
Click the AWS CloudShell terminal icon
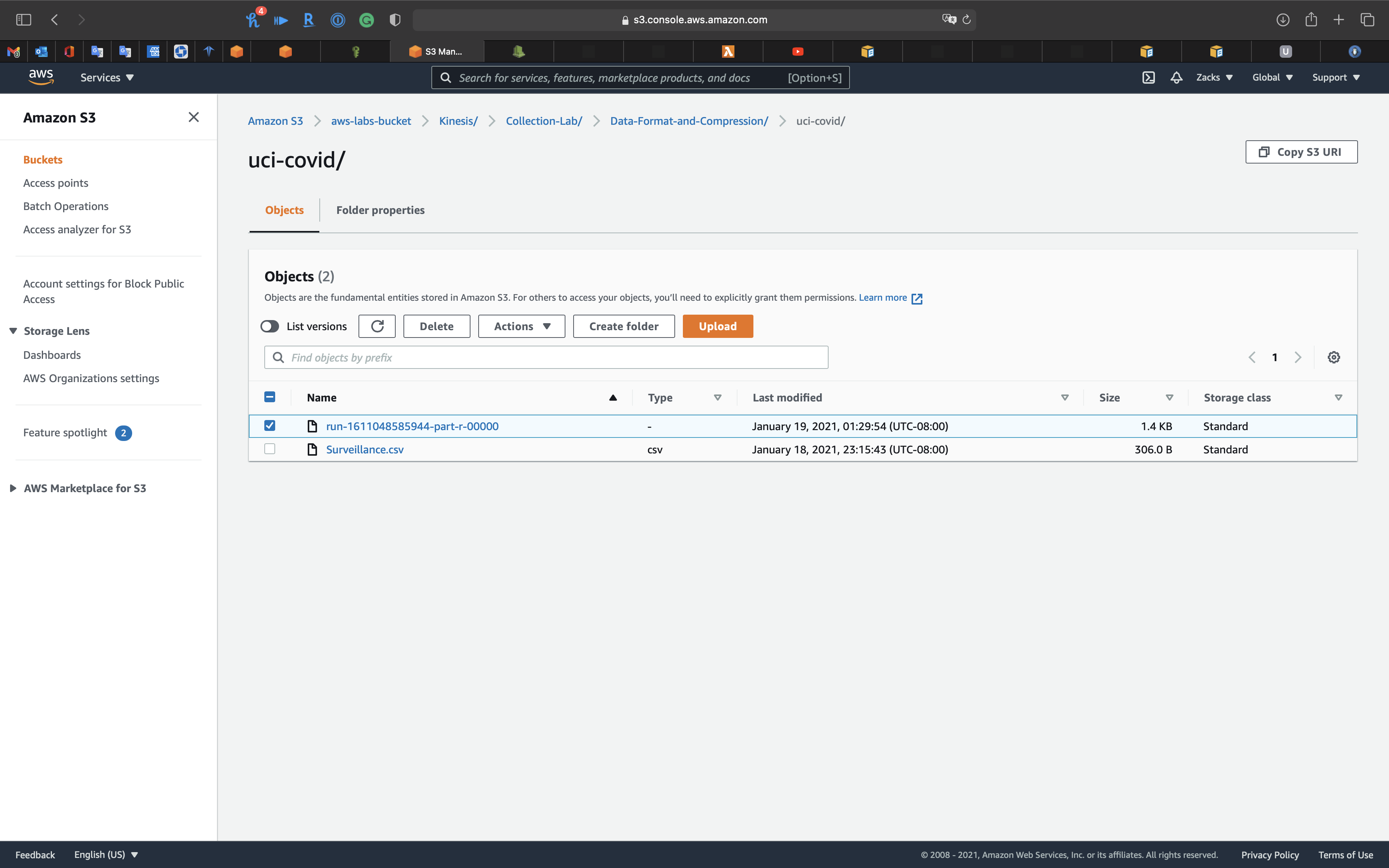point(1148,77)
